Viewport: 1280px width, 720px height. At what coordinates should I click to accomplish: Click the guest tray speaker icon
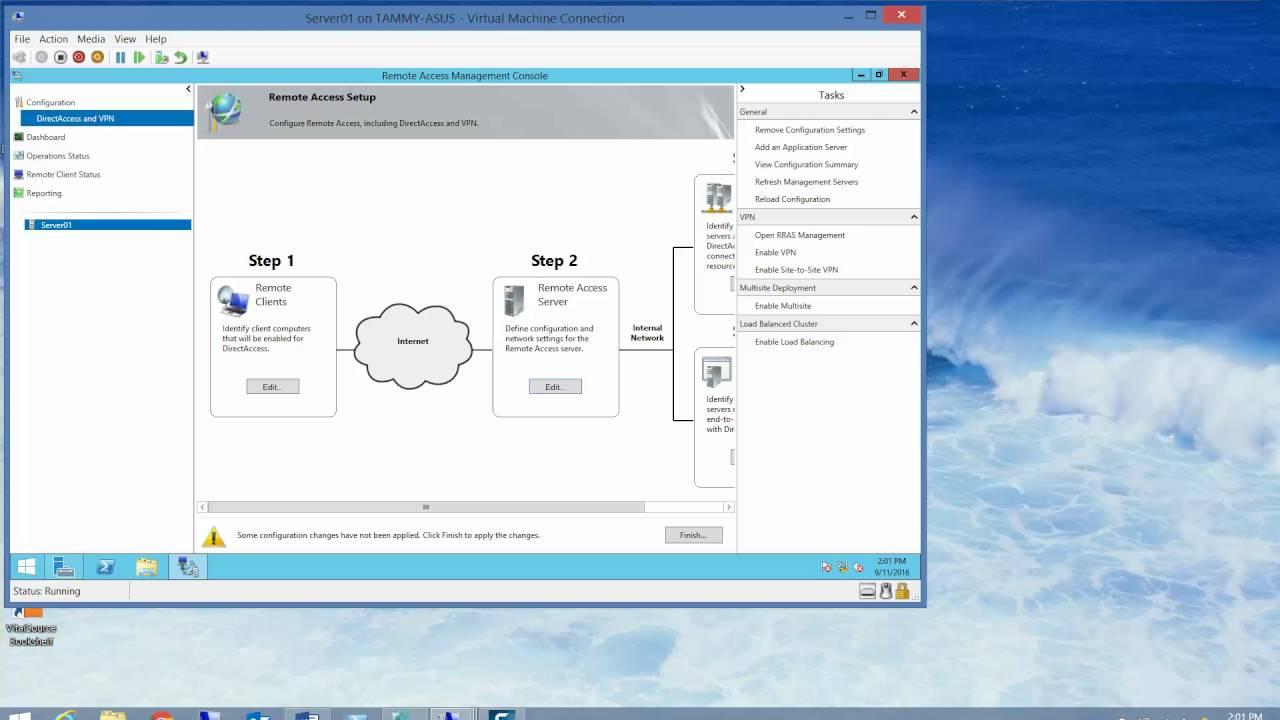click(x=858, y=567)
